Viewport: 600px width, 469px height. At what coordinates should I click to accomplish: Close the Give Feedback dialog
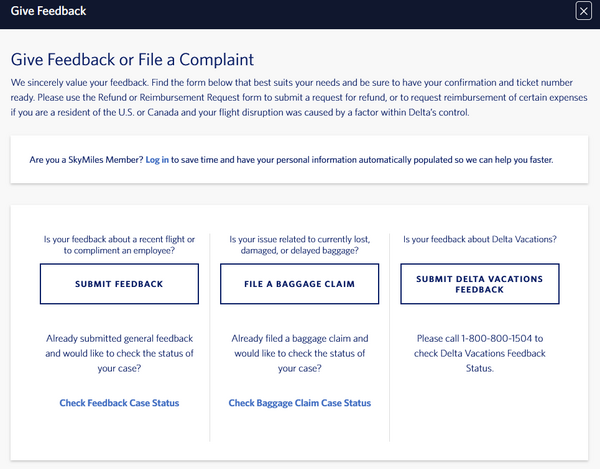[584, 12]
